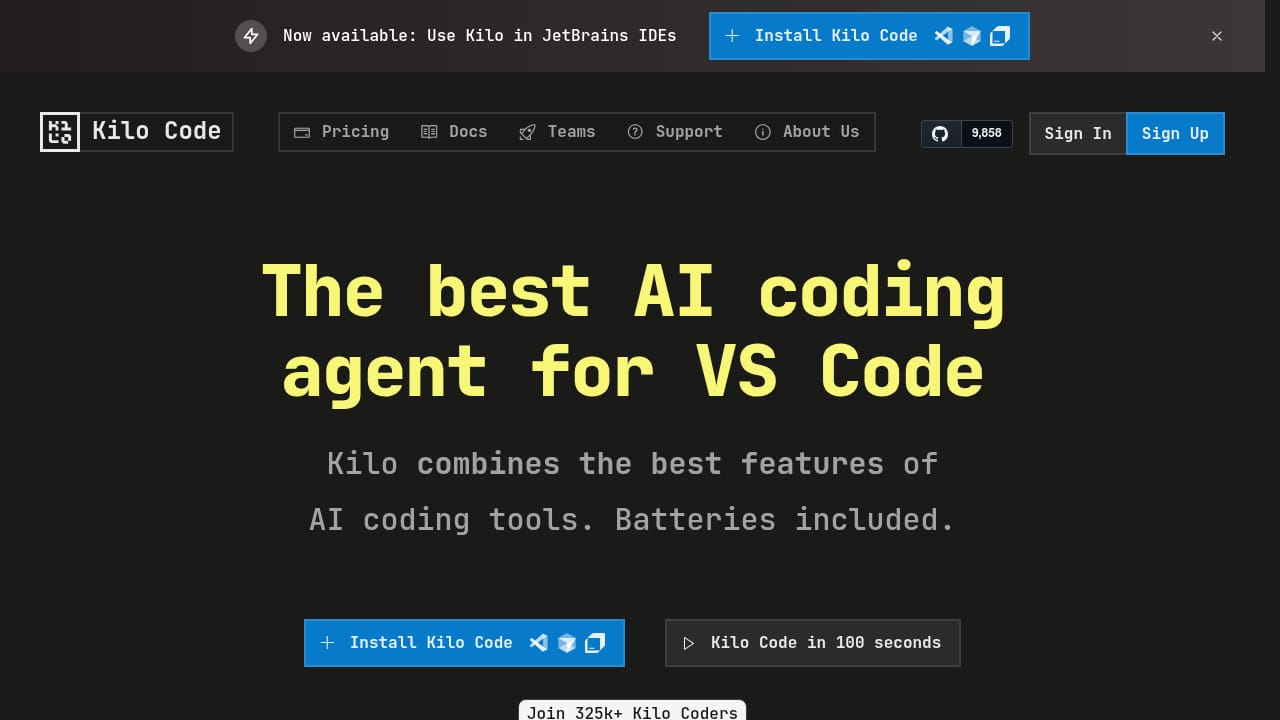Click the VS Code icon on hero install button

tap(538, 643)
